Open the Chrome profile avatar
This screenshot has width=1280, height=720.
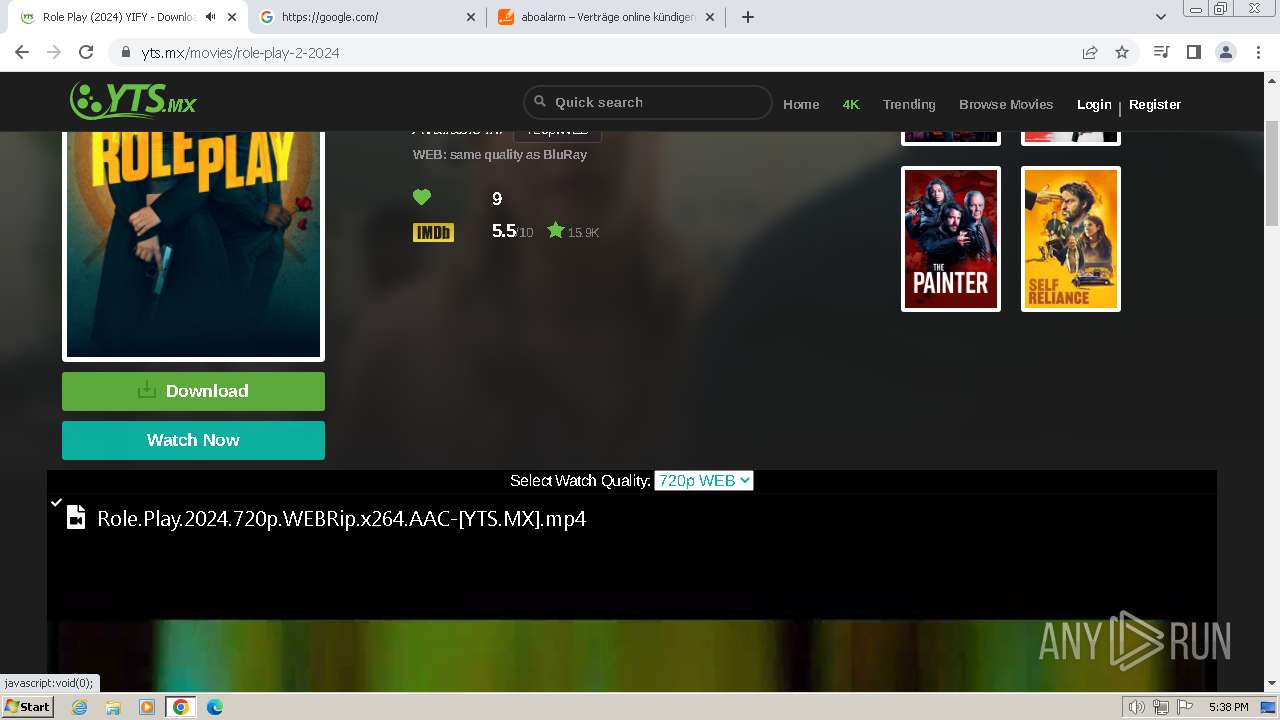pos(1225,53)
